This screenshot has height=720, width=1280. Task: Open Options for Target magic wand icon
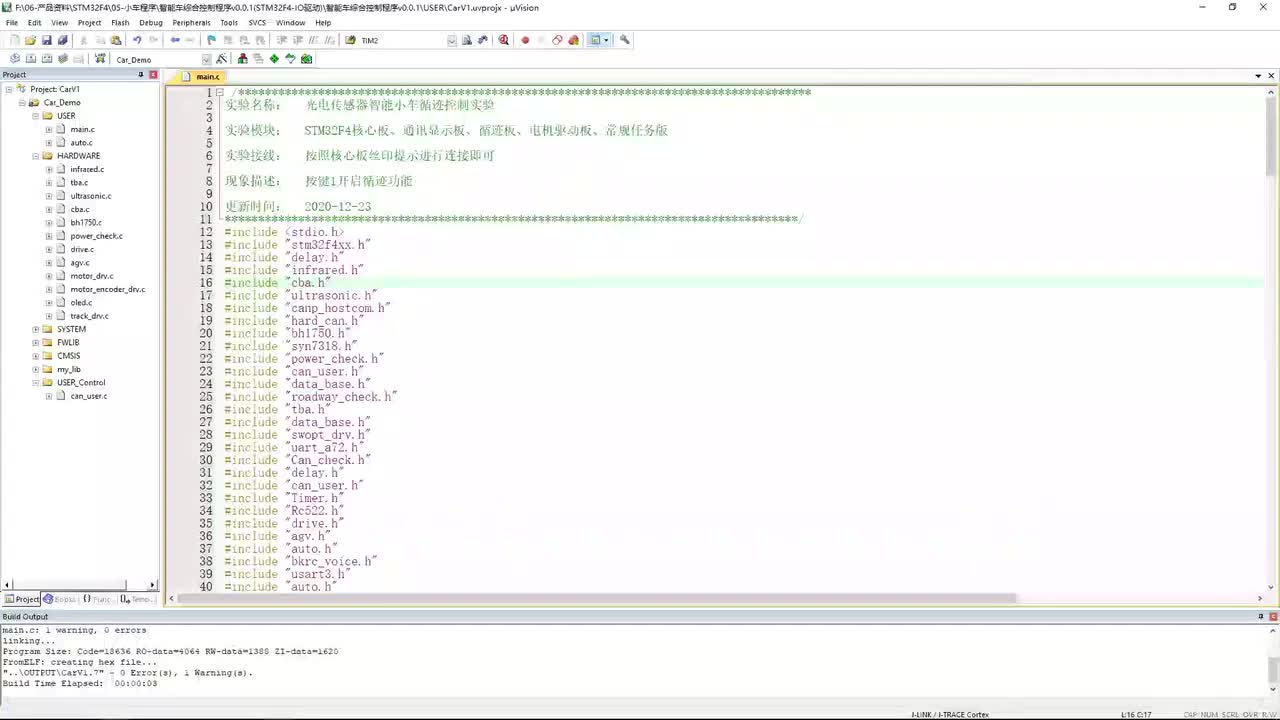[x=222, y=59]
